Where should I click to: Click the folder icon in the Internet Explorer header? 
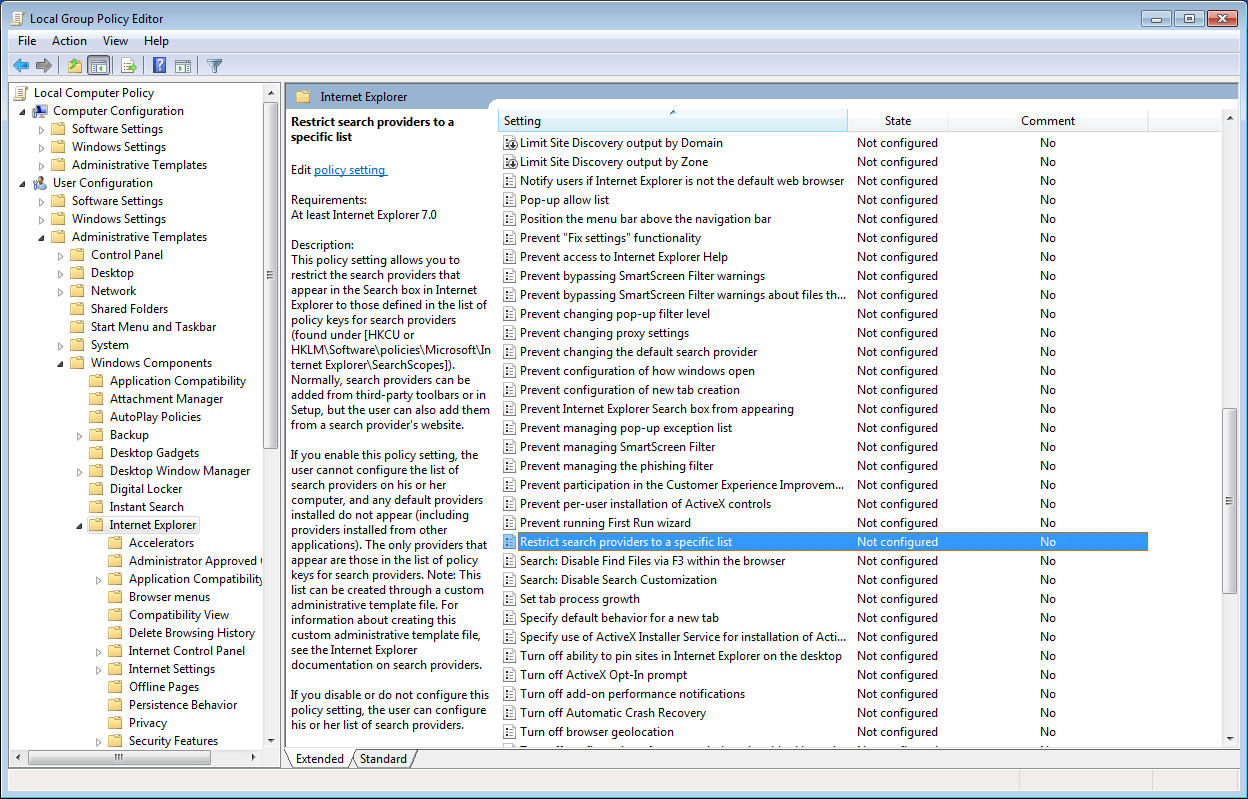[303, 97]
